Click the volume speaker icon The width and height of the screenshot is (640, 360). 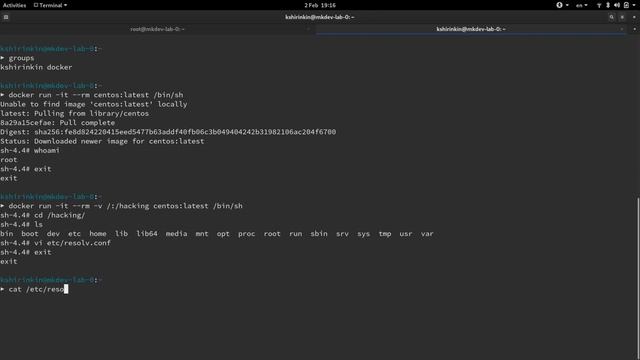pos(617,5)
